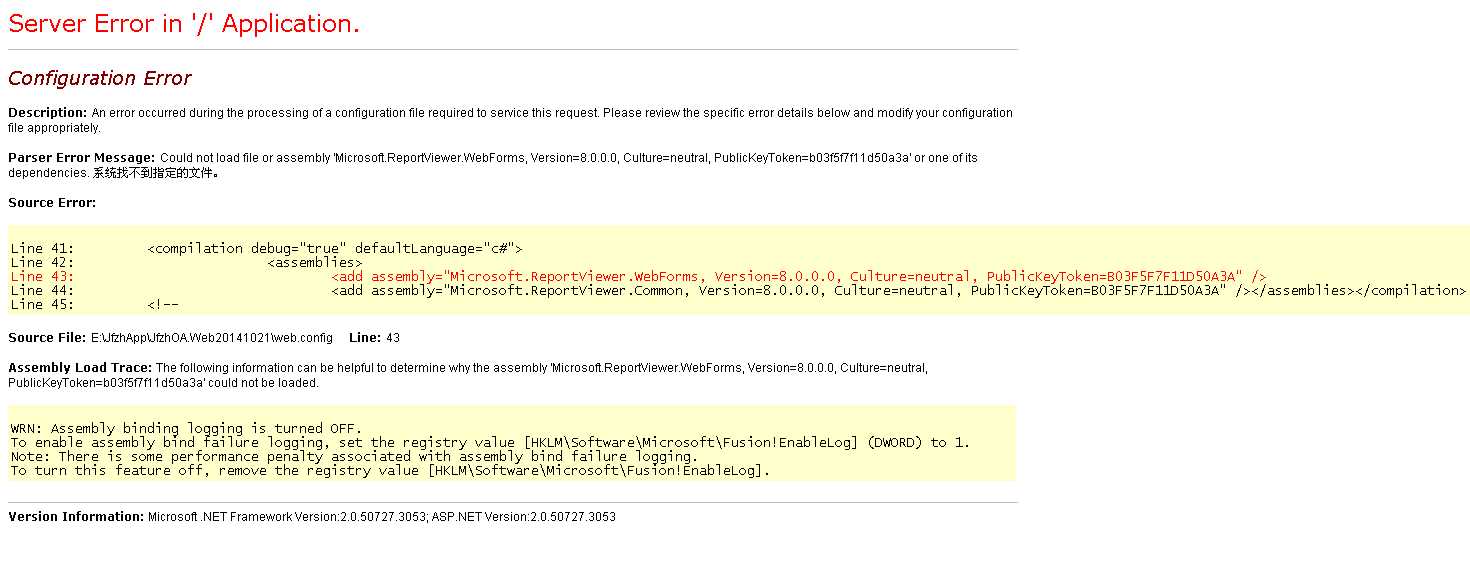Select the "Configuration Error" subheading
Viewport: 1470px width, 580px height.
coord(100,78)
